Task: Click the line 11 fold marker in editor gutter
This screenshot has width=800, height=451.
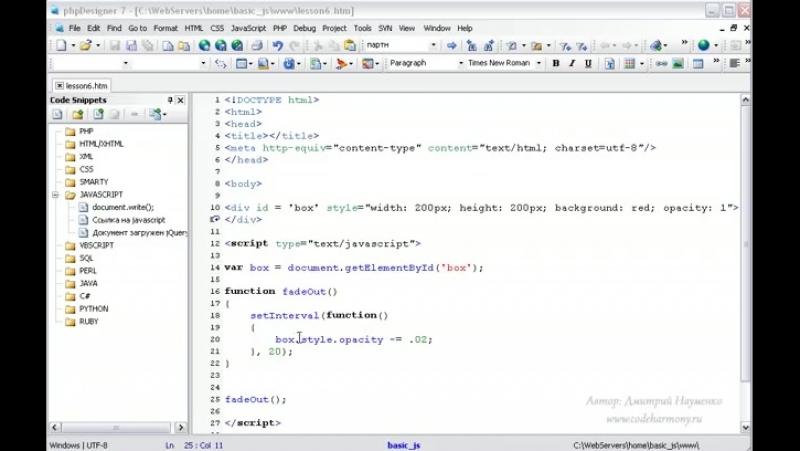Action: 215,219
